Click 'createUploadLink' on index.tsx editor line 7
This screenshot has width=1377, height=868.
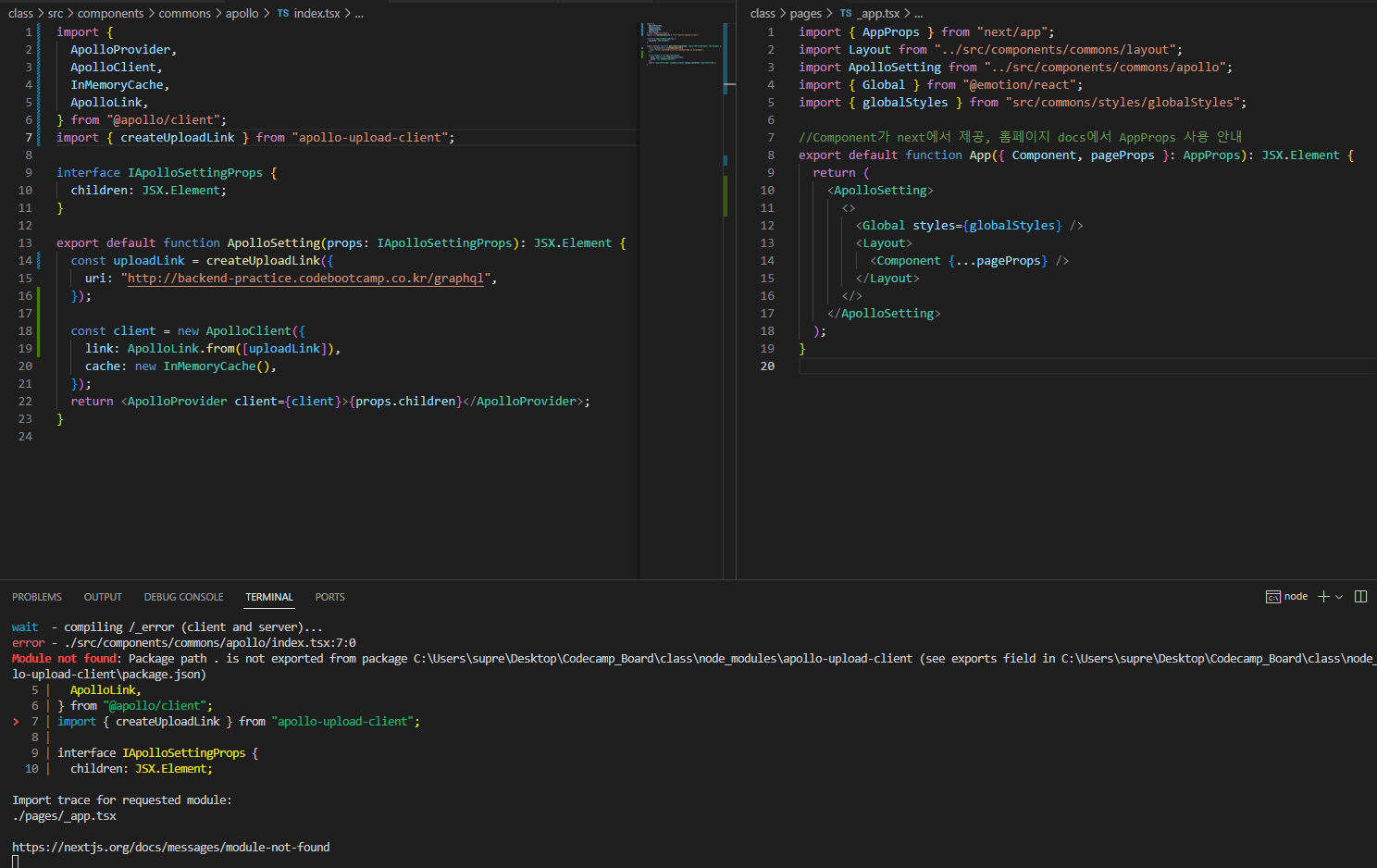178,138
